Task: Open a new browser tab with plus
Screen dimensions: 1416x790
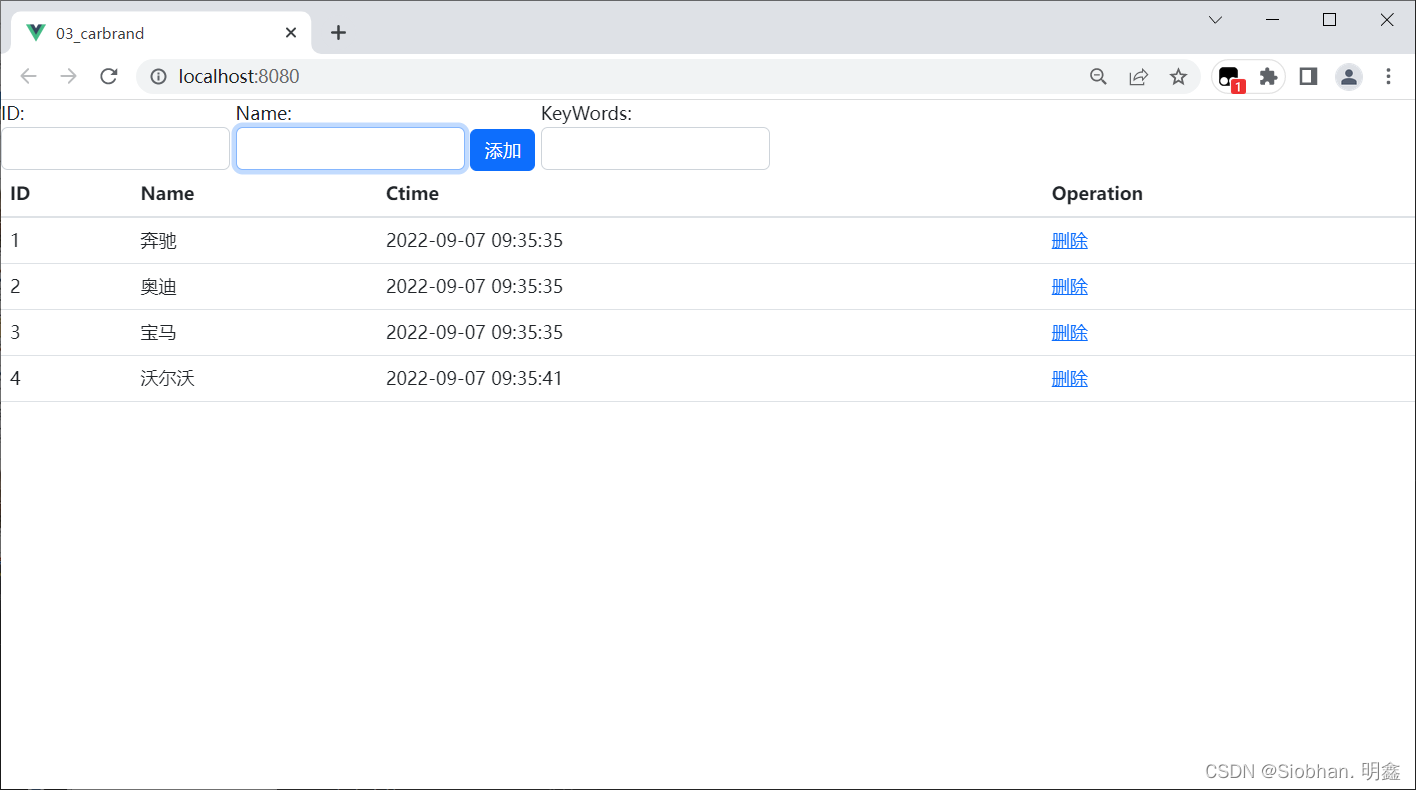Action: coord(338,32)
